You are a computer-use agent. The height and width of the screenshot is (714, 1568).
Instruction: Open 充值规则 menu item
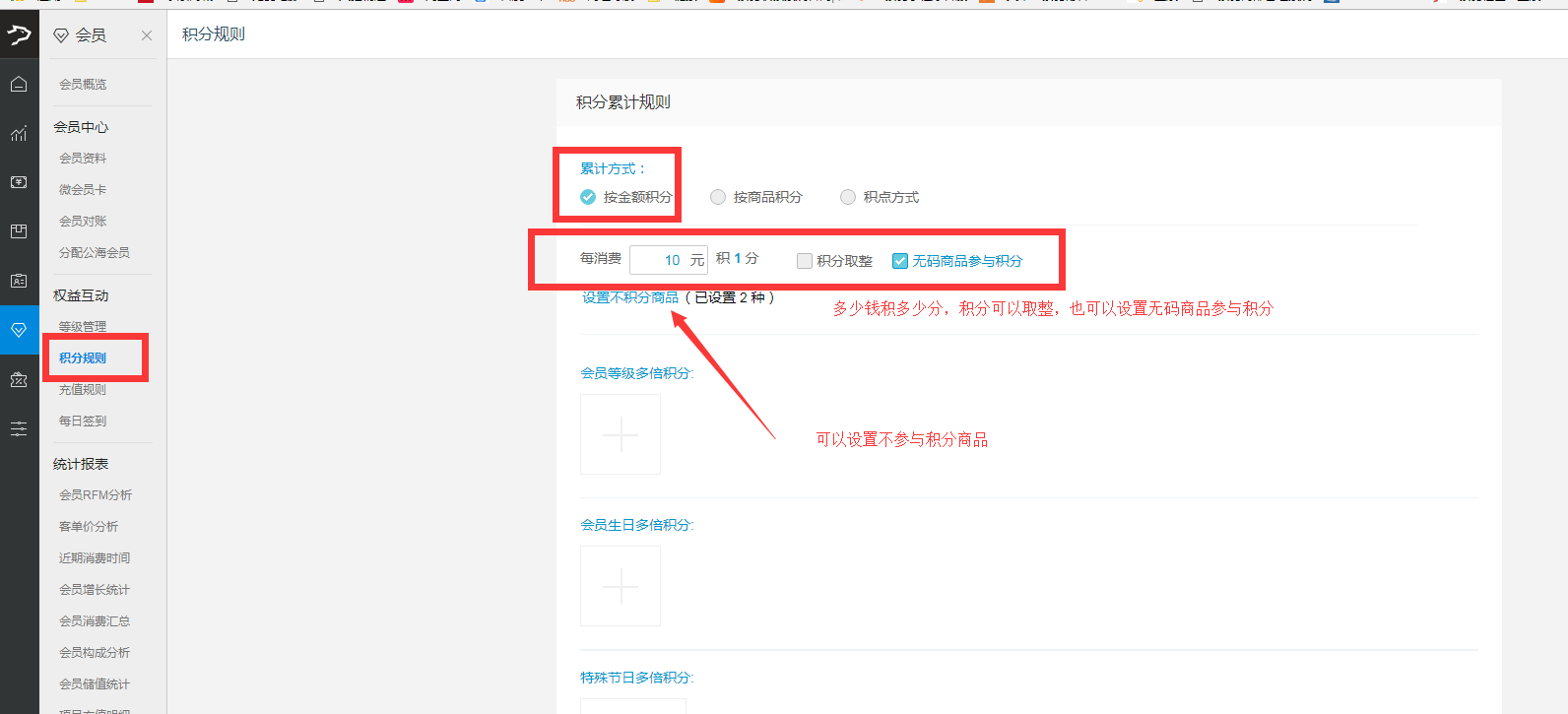click(x=83, y=390)
